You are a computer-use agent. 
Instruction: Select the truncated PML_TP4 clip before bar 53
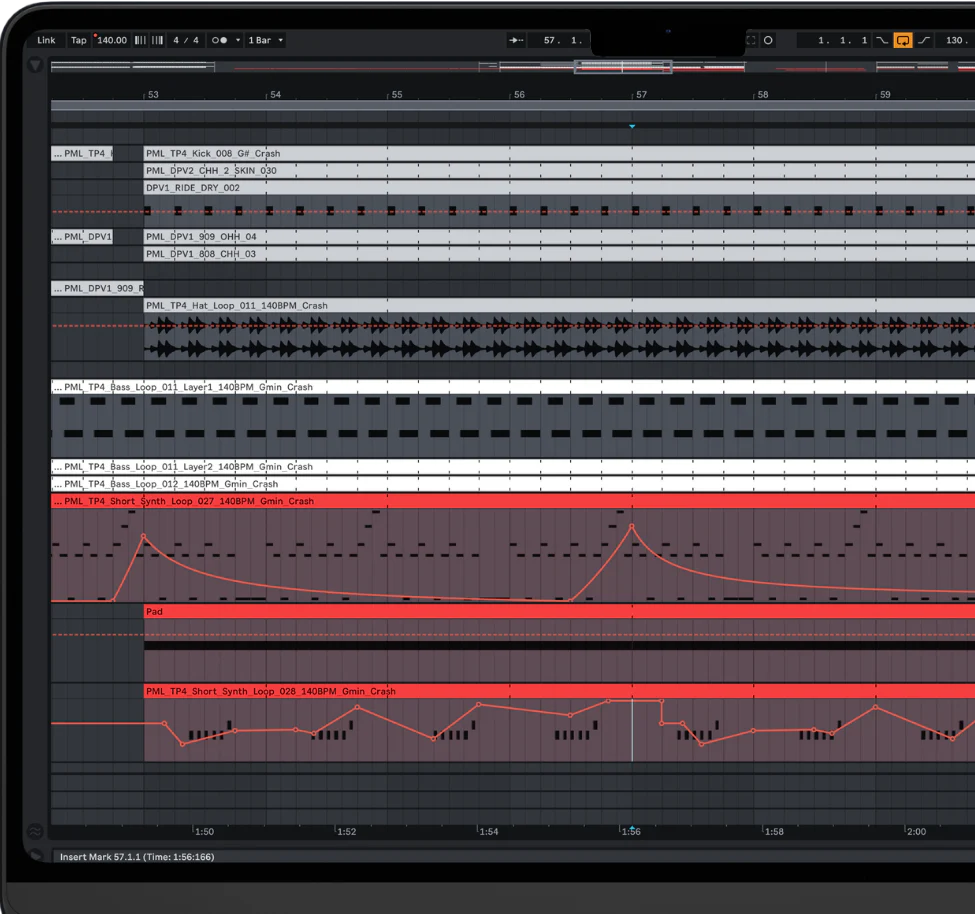click(82, 154)
